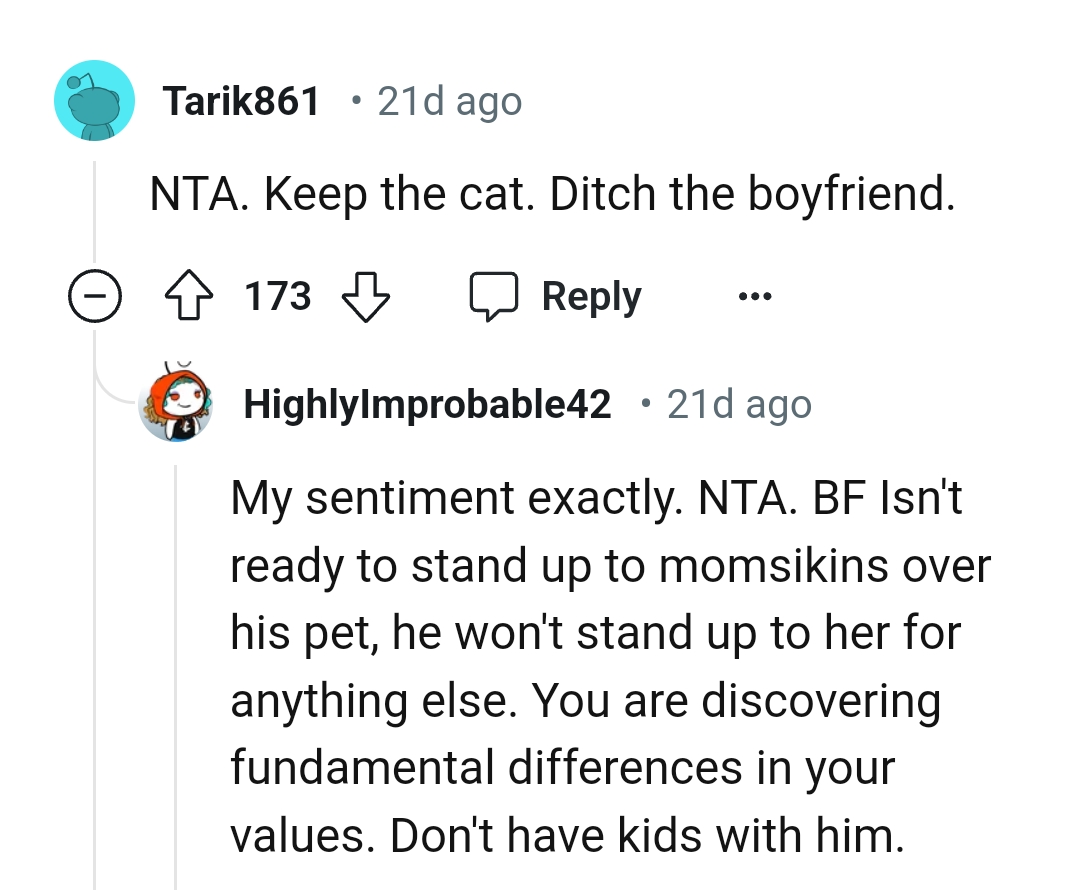Open the comment overflow menu (three dots)
Image resolution: width=1080 pixels, height=890 pixels.
tap(756, 295)
